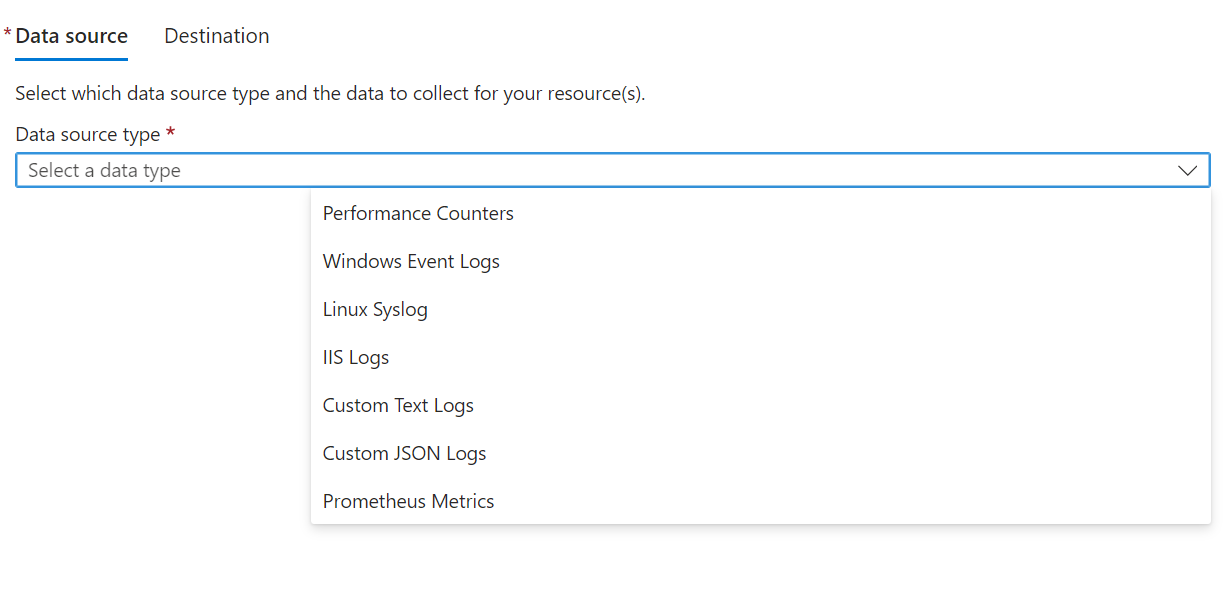The width and height of the screenshot is (1229, 592).
Task: Select Performance Counters from the list
Action: click(418, 213)
